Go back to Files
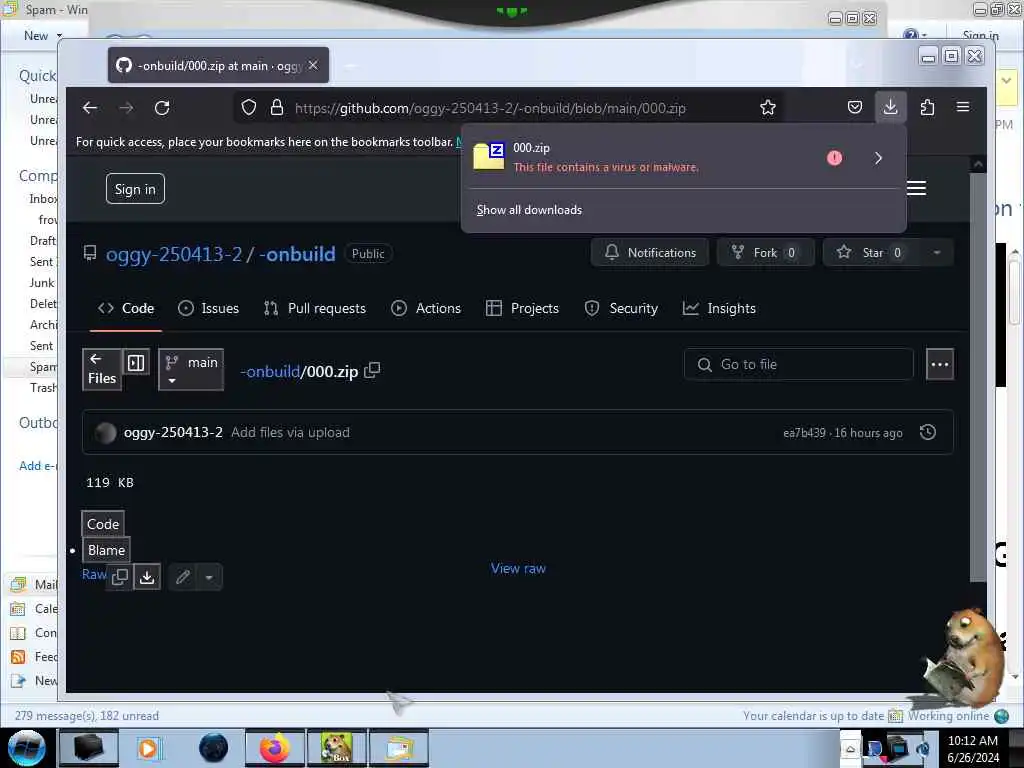The image size is (1024, 768). coord(102,370)
